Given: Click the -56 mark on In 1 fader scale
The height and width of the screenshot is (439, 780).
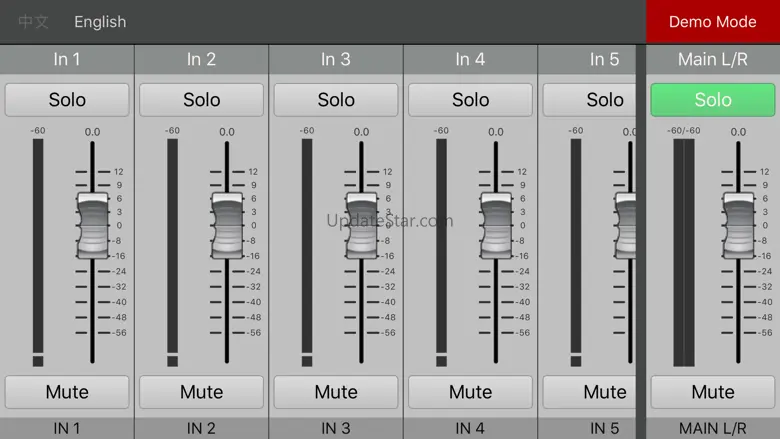Looking at the screenshot, I should point(120,333).
